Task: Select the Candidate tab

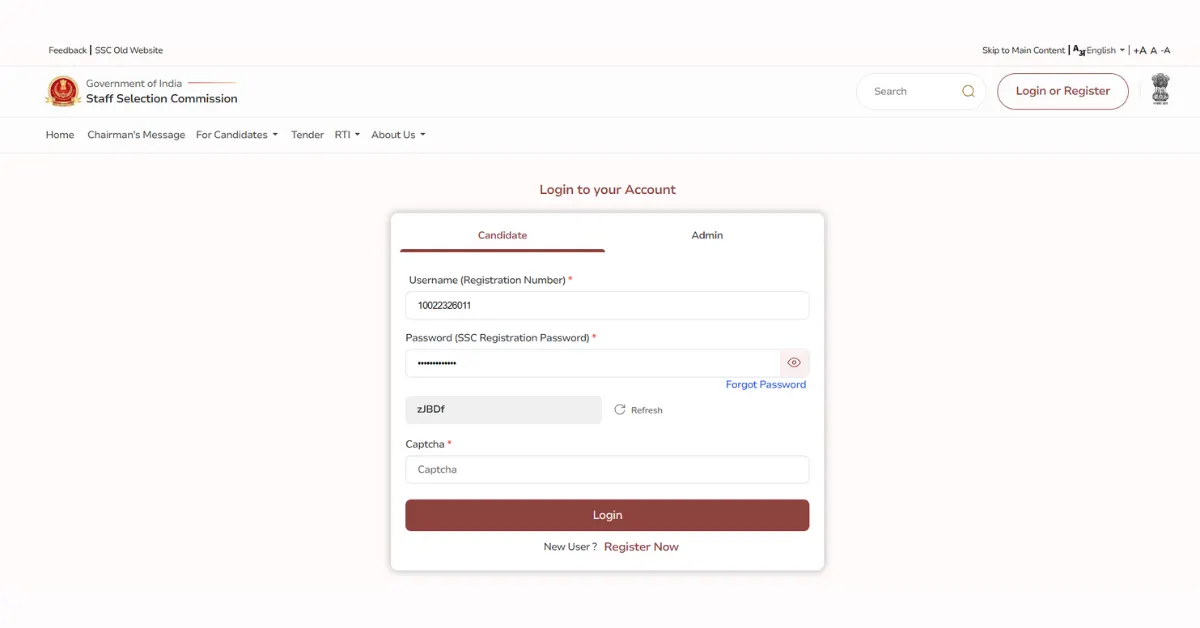Action: point(501,235)
